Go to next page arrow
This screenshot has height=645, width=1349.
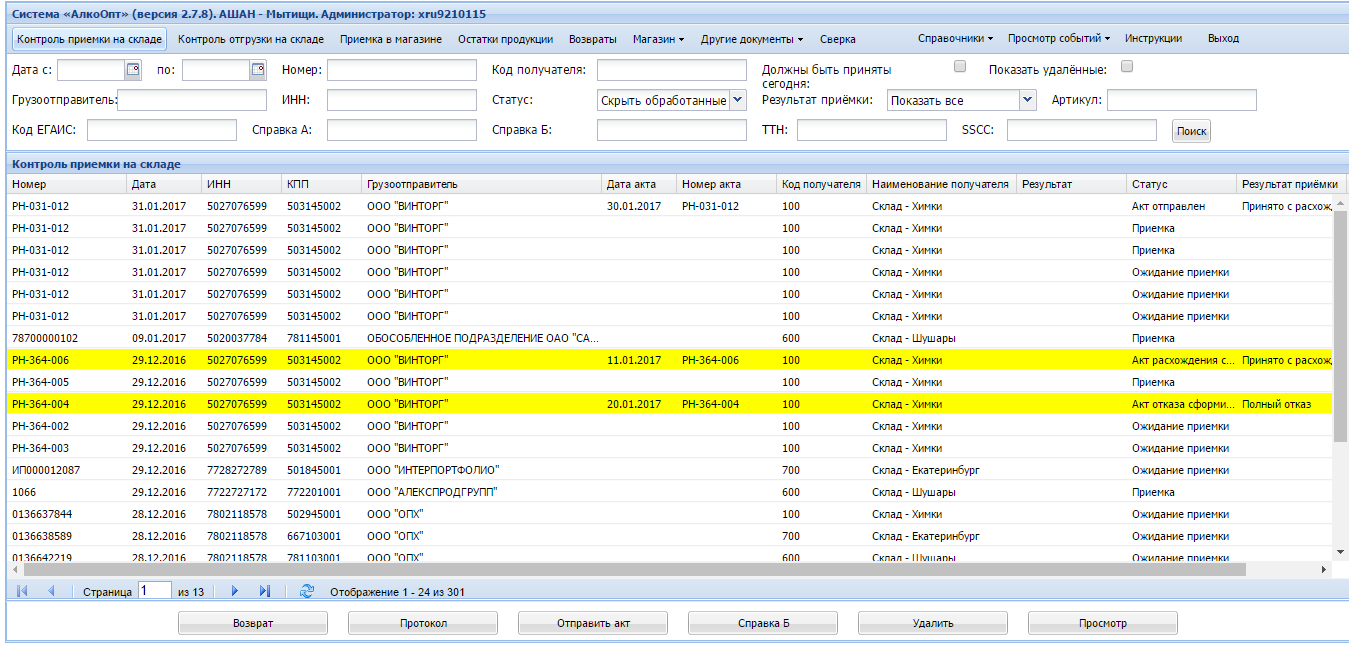pyautogui.click(x=235, y=591)
